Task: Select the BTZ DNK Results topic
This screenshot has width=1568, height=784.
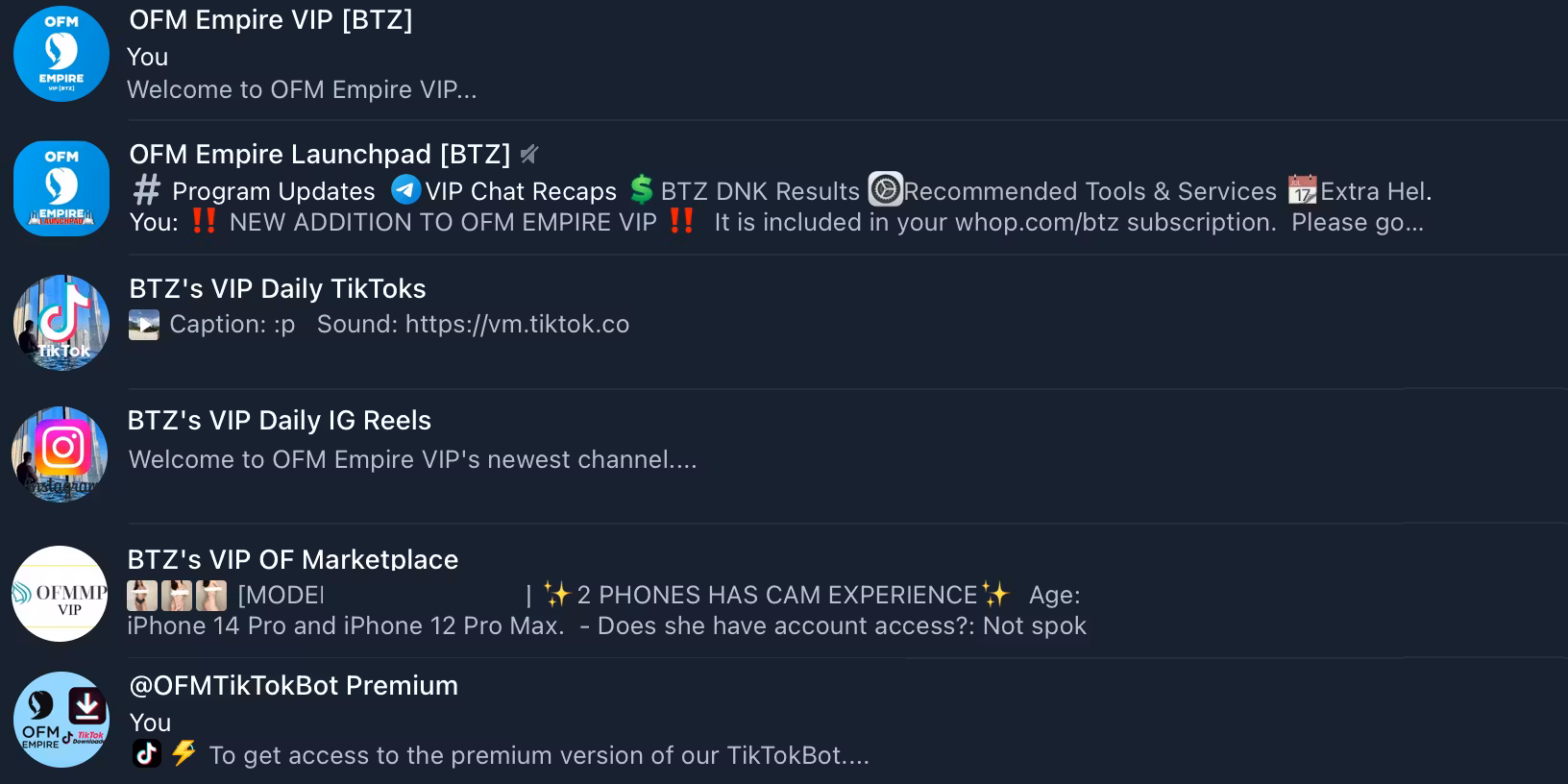Action: (x=746, y=191)
